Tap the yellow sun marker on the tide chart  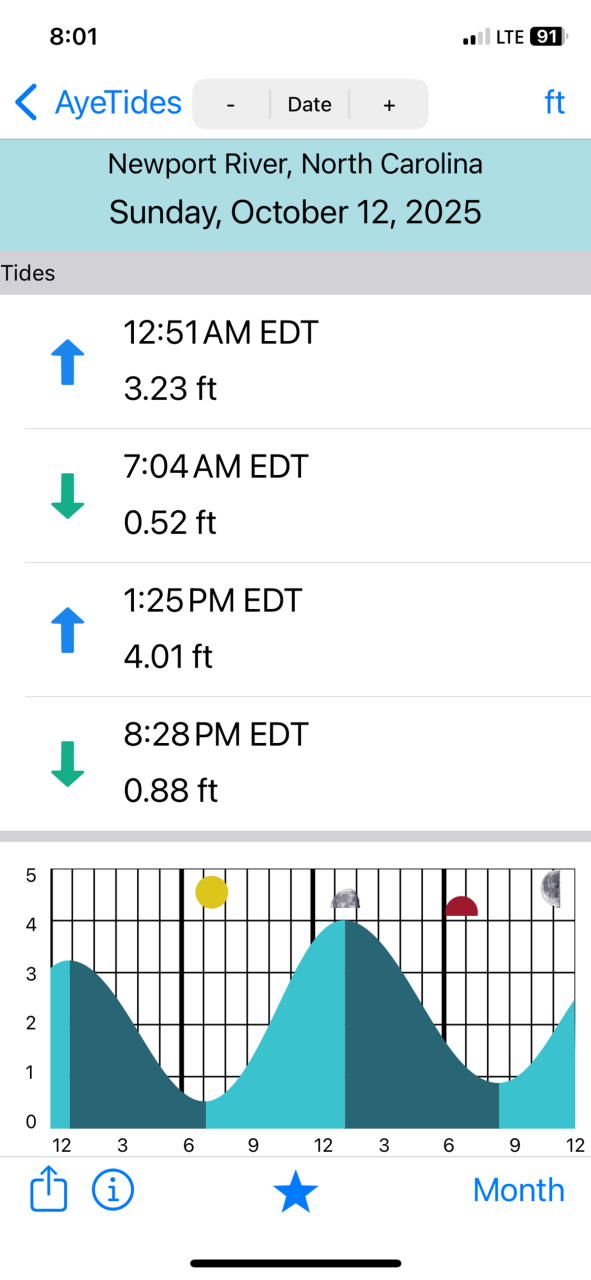[x=212, y=891]
